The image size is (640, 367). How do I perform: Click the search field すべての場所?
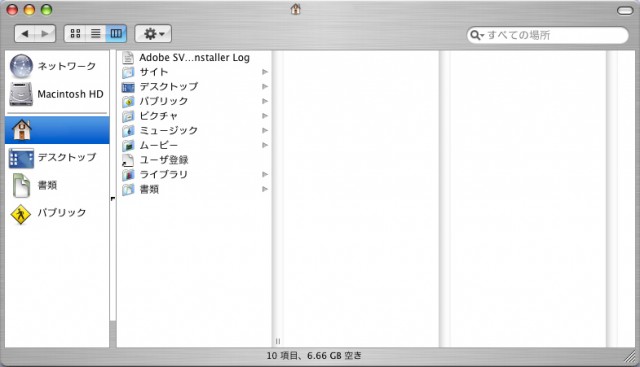[x=547, y=35]
